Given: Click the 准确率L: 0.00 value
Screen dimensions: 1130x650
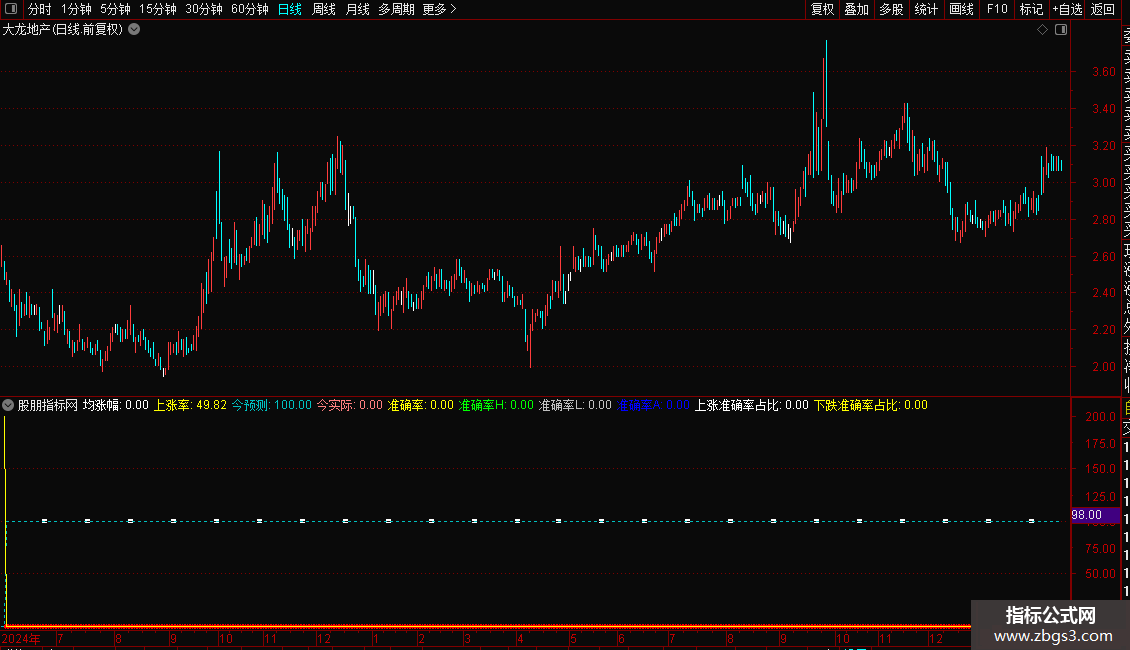Looking at the screenshot, I should 575,405.
